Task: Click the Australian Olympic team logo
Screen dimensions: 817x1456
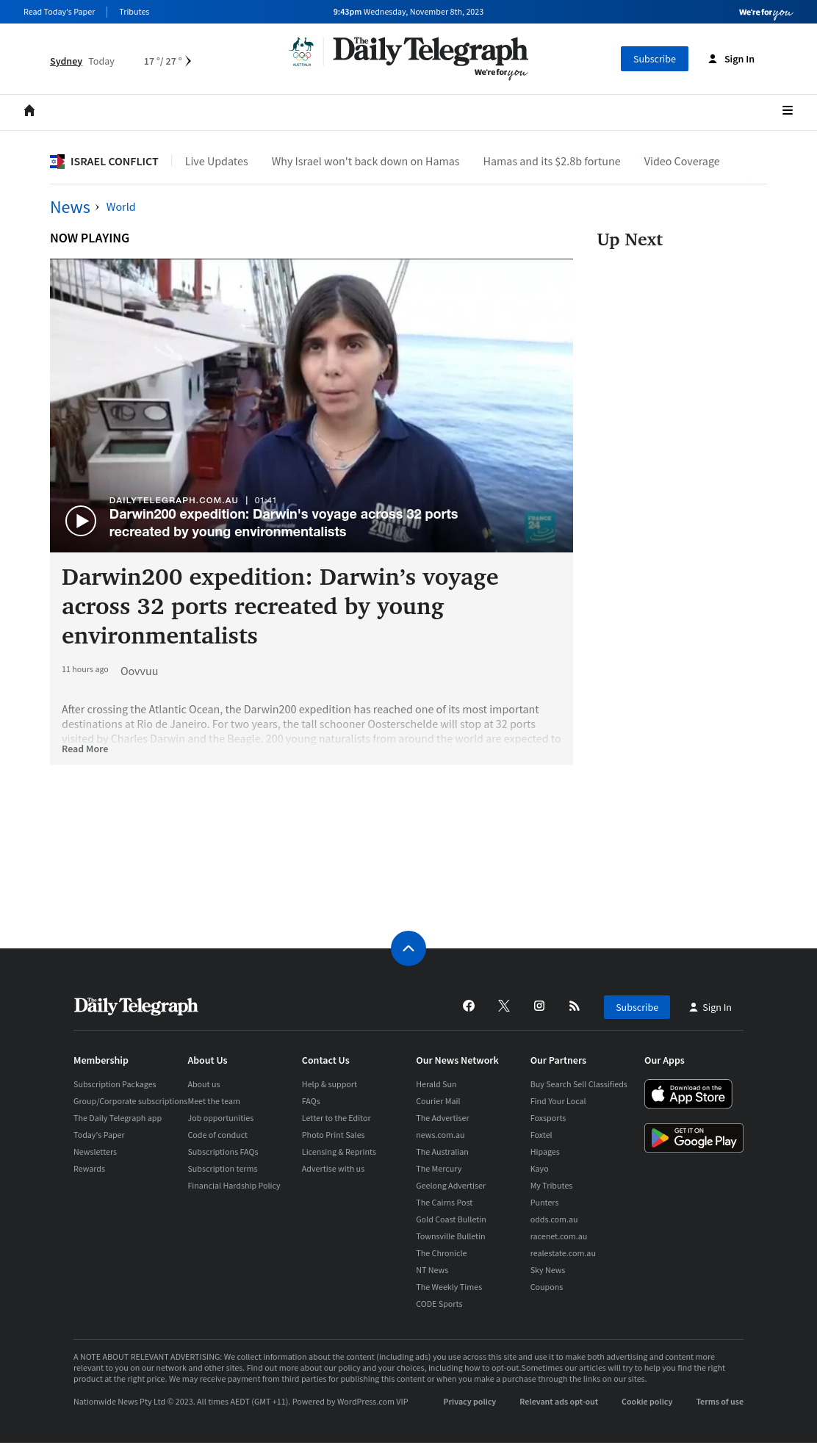Action: (x=302, y=52)
